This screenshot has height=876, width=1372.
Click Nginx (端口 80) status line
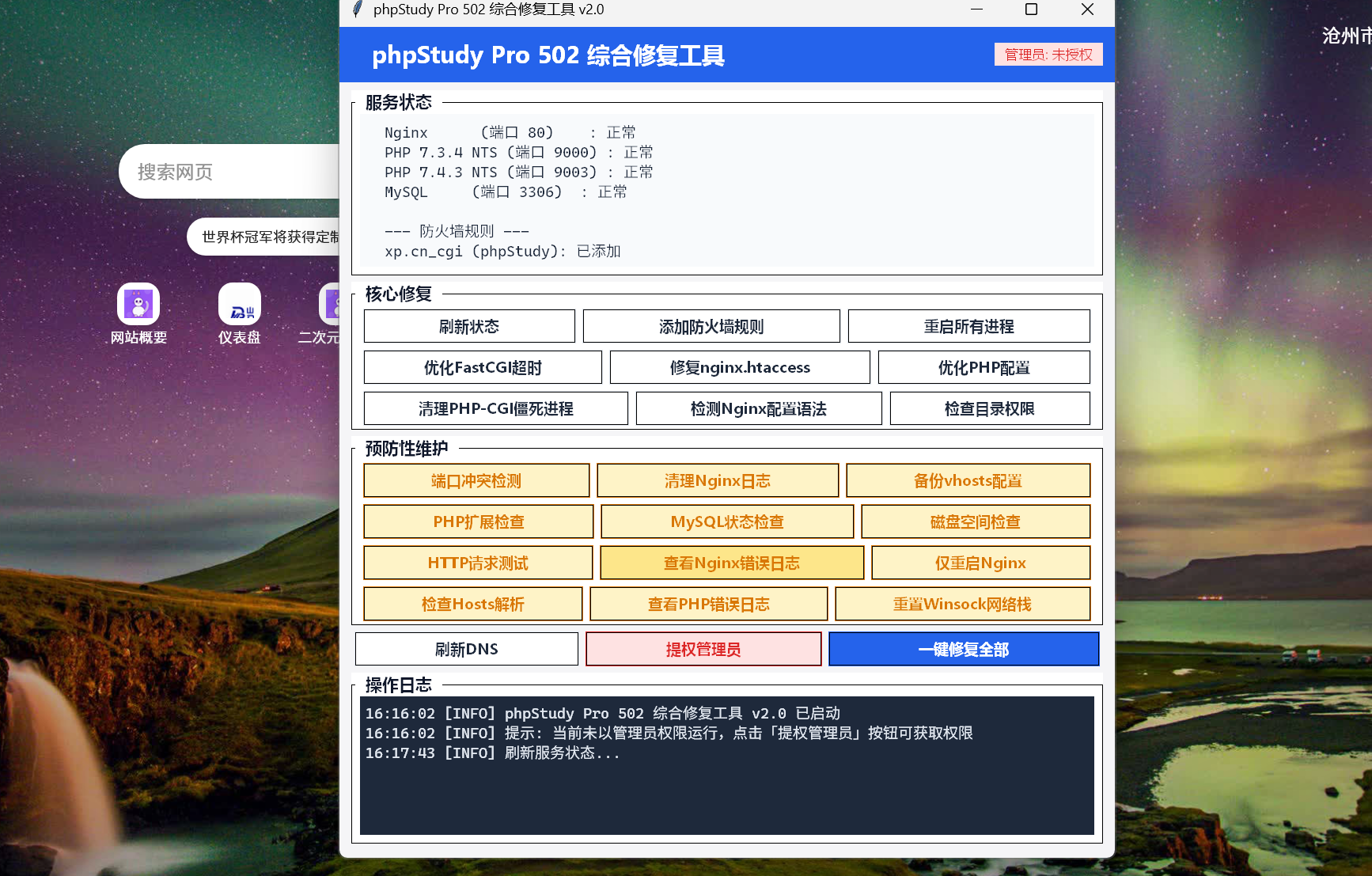click(510, 132)
